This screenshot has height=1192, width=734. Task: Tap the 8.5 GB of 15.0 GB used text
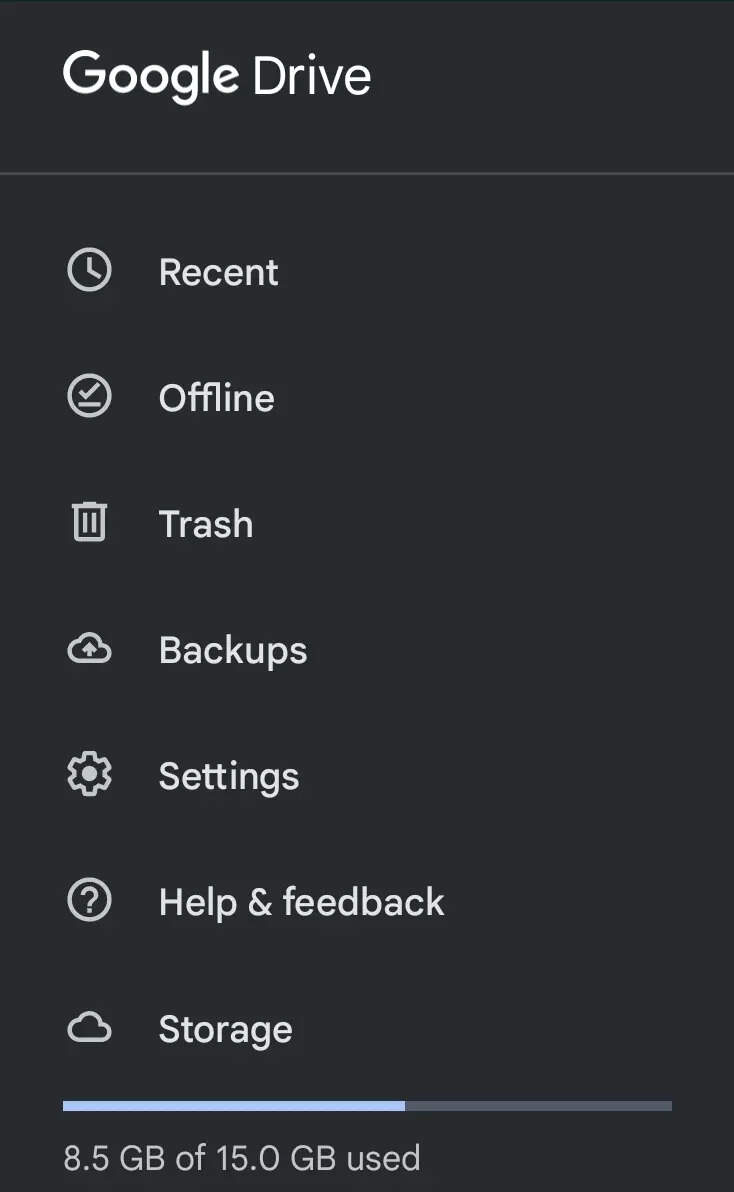242,1158
